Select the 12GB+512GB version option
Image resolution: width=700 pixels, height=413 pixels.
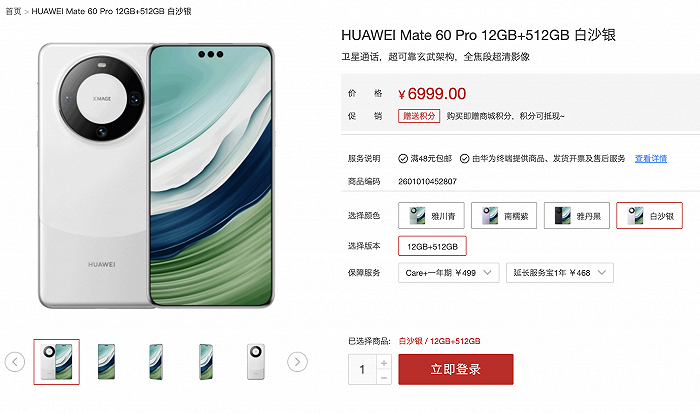point(432,246)
